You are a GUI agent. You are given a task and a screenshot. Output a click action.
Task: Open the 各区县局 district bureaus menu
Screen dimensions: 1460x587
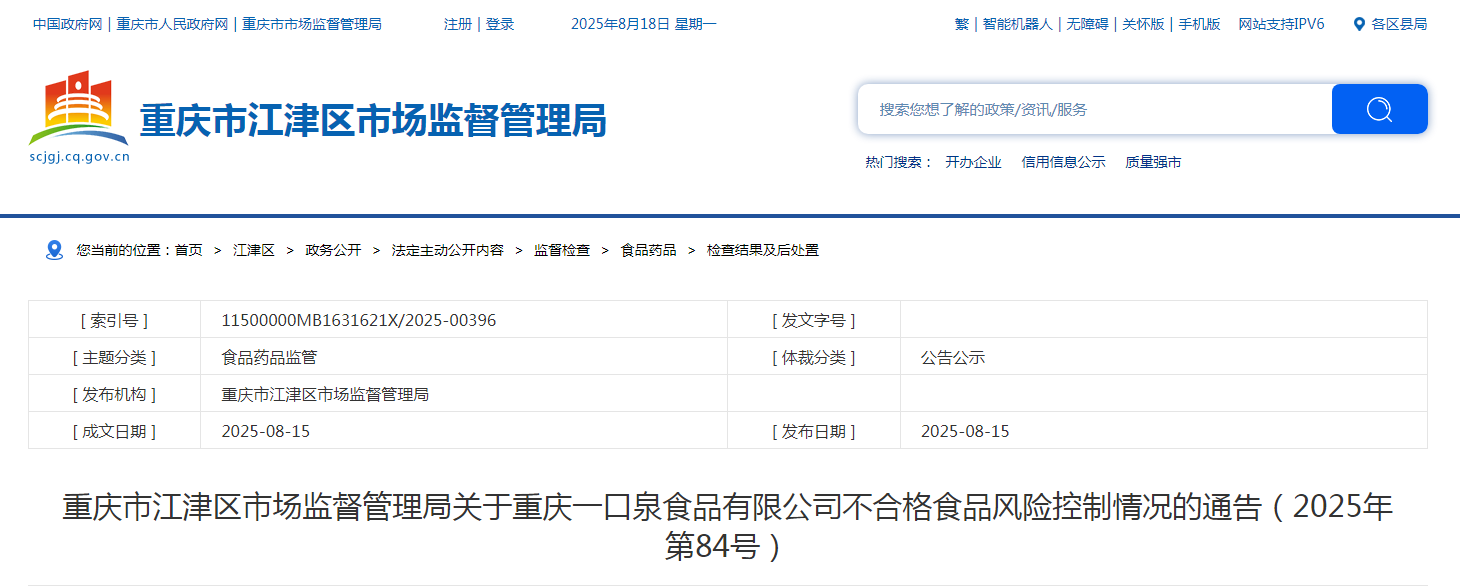(x=1399, y=24)
